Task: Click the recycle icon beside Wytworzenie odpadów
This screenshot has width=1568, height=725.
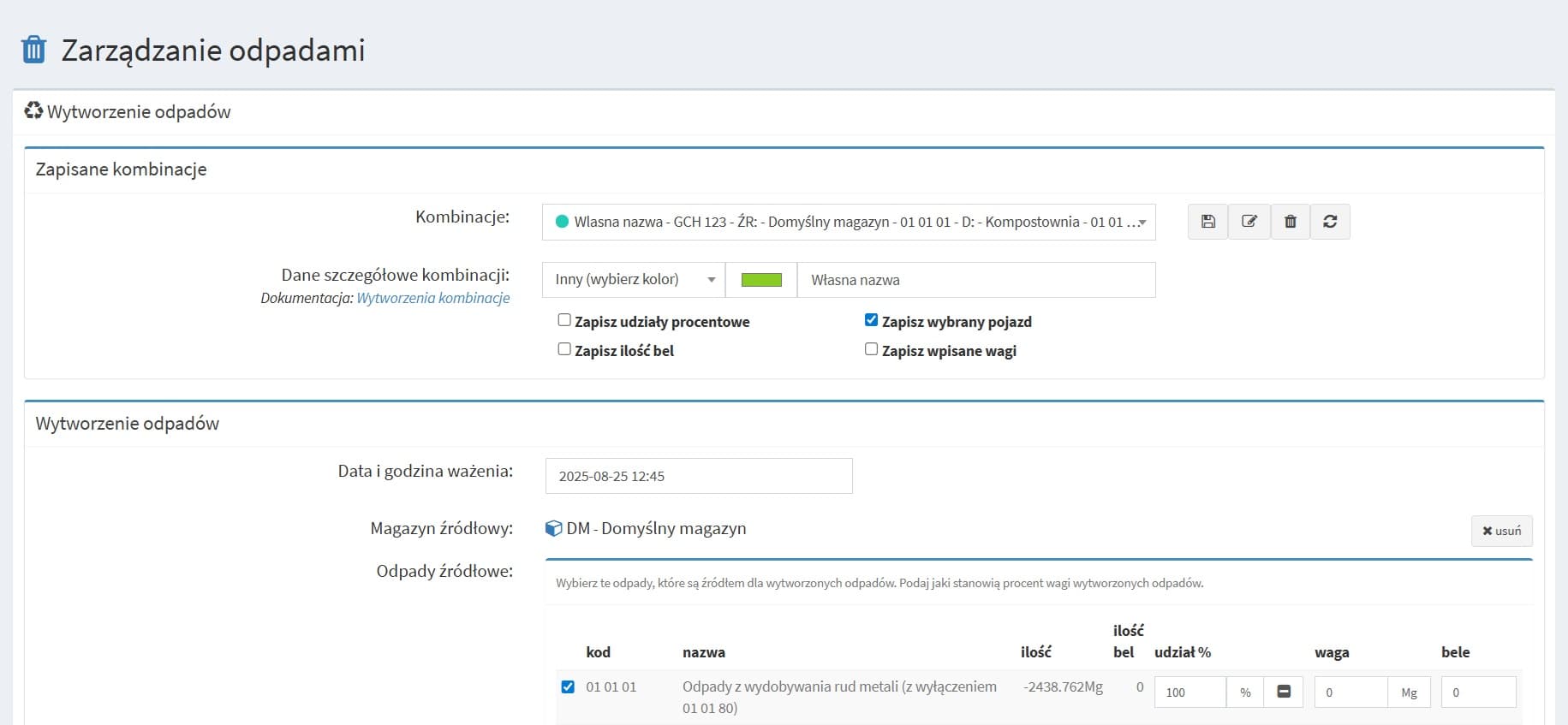Action: (x=33, y=111)
